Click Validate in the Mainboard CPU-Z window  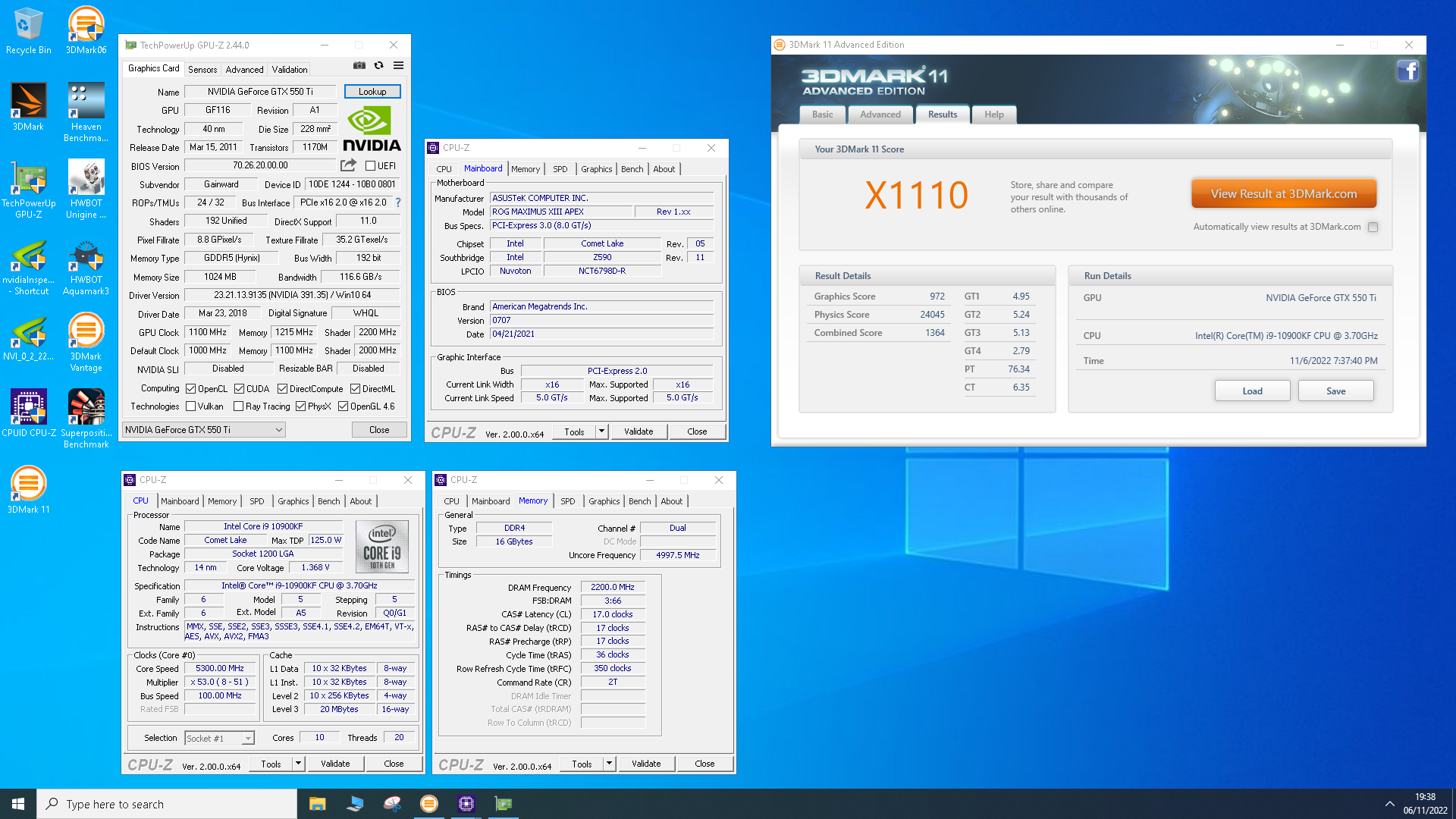click(x=638, y=431)
